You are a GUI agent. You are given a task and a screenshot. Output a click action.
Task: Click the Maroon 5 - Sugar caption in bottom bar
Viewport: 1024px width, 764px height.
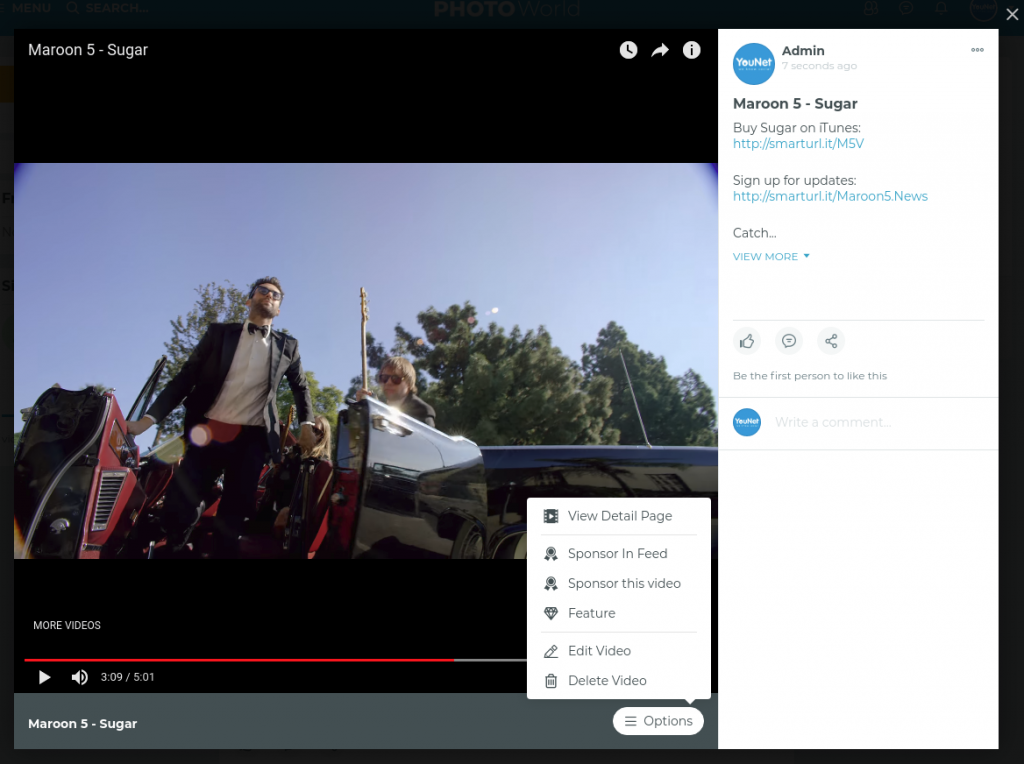pyautogui.click(x=82, y=724)
